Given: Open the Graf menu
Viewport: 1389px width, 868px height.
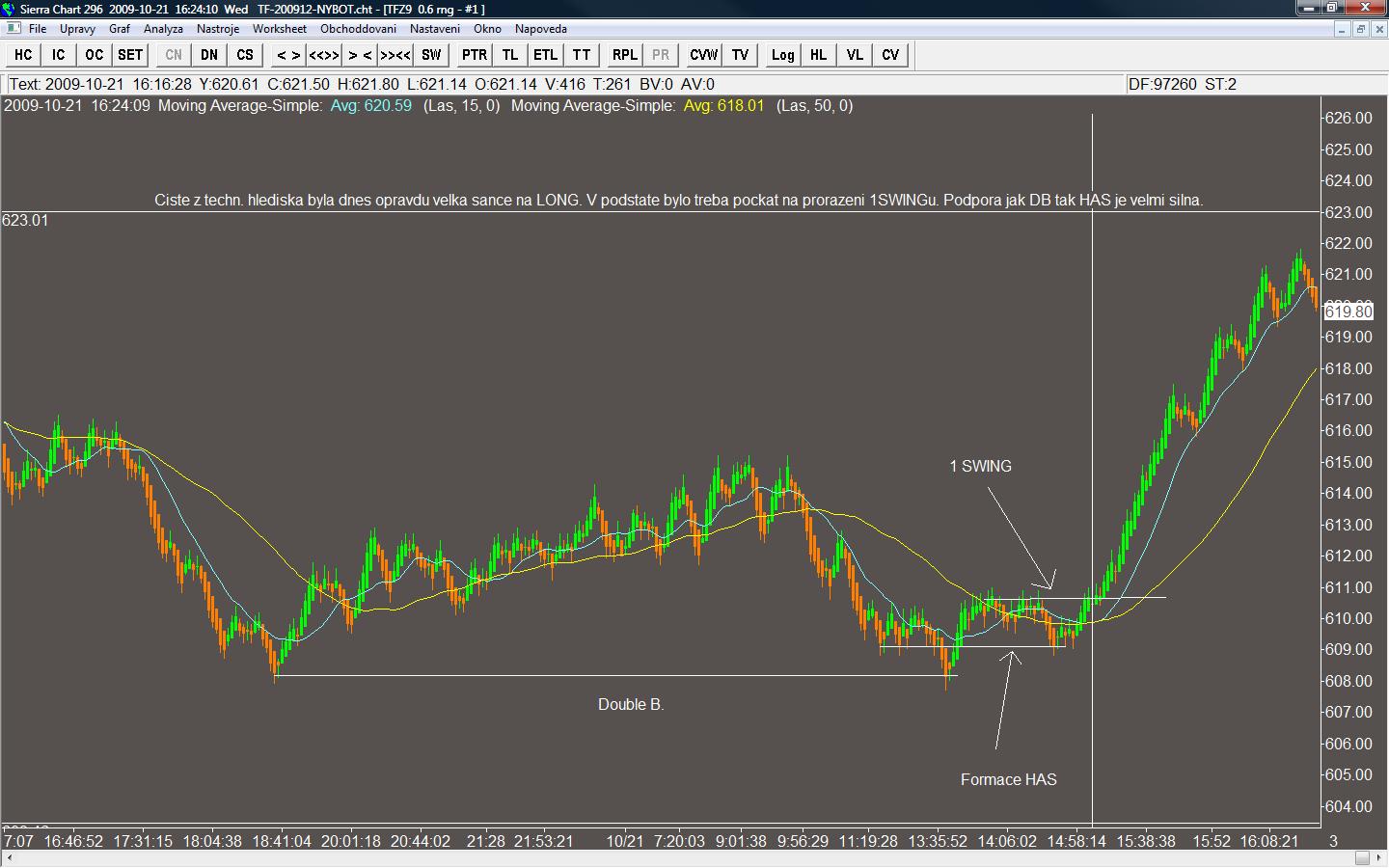Looking at the screenshot, I should [120, 29].
